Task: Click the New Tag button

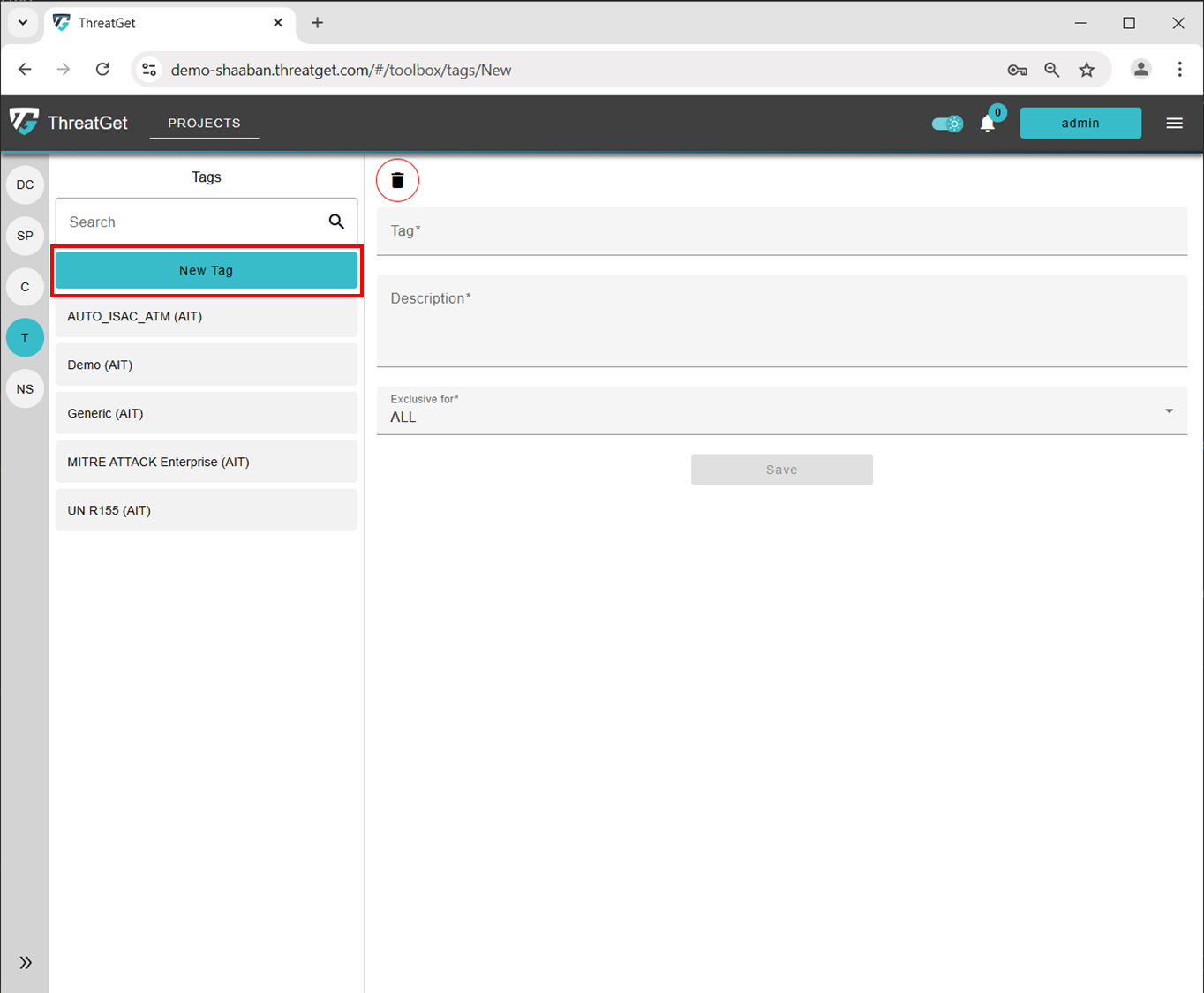Action: pos(207,270)
